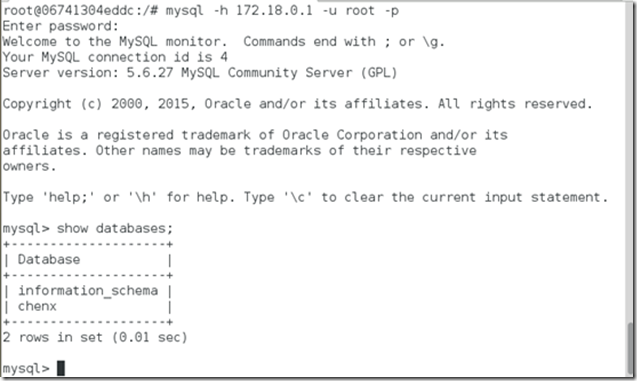The height and width of the screenshot is (381, 637).
Task: Click the Database column header
Action: click(x=49, y=260)
